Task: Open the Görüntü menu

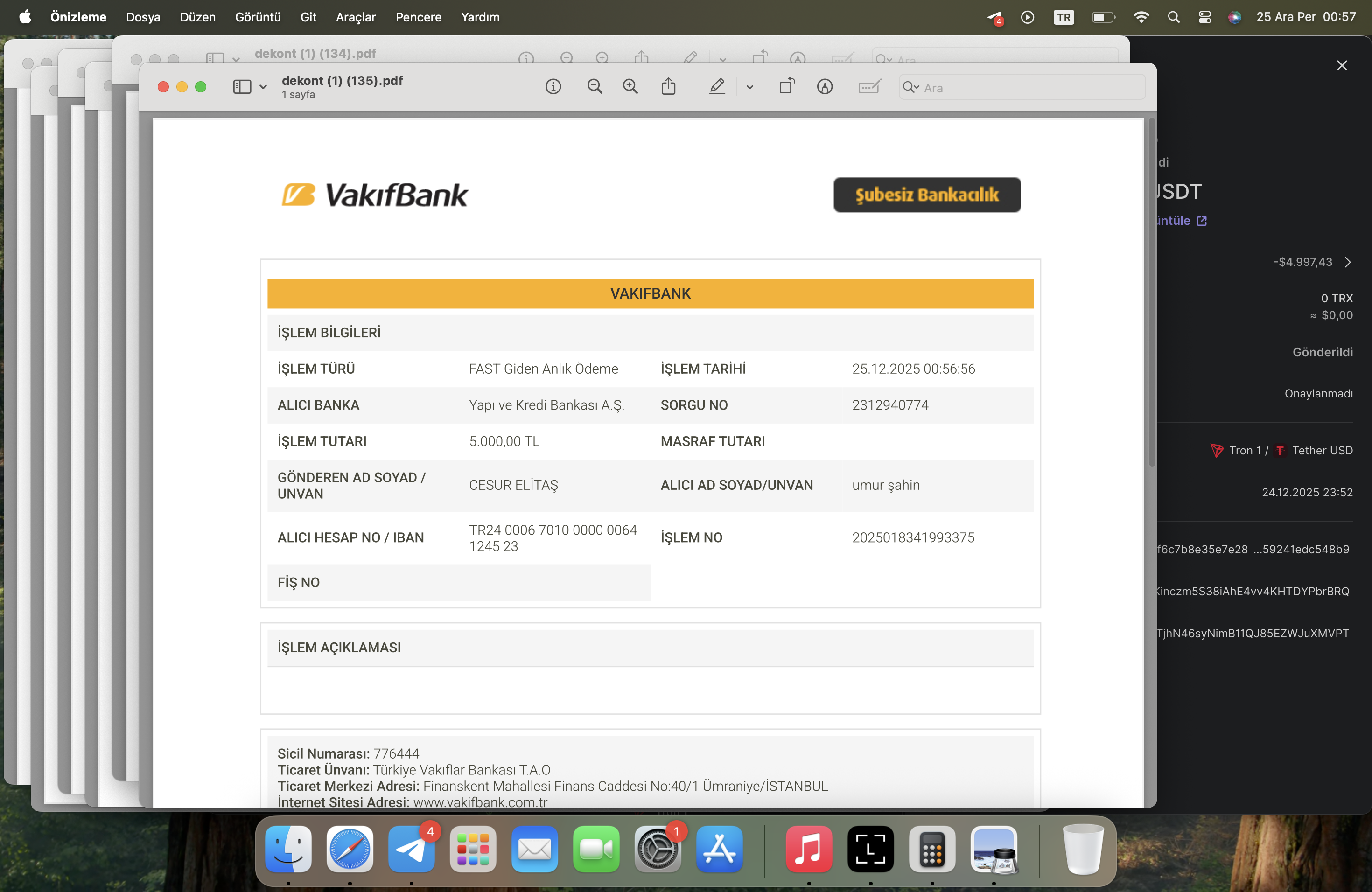Action: pyautogui.click(x=258, y=17)
